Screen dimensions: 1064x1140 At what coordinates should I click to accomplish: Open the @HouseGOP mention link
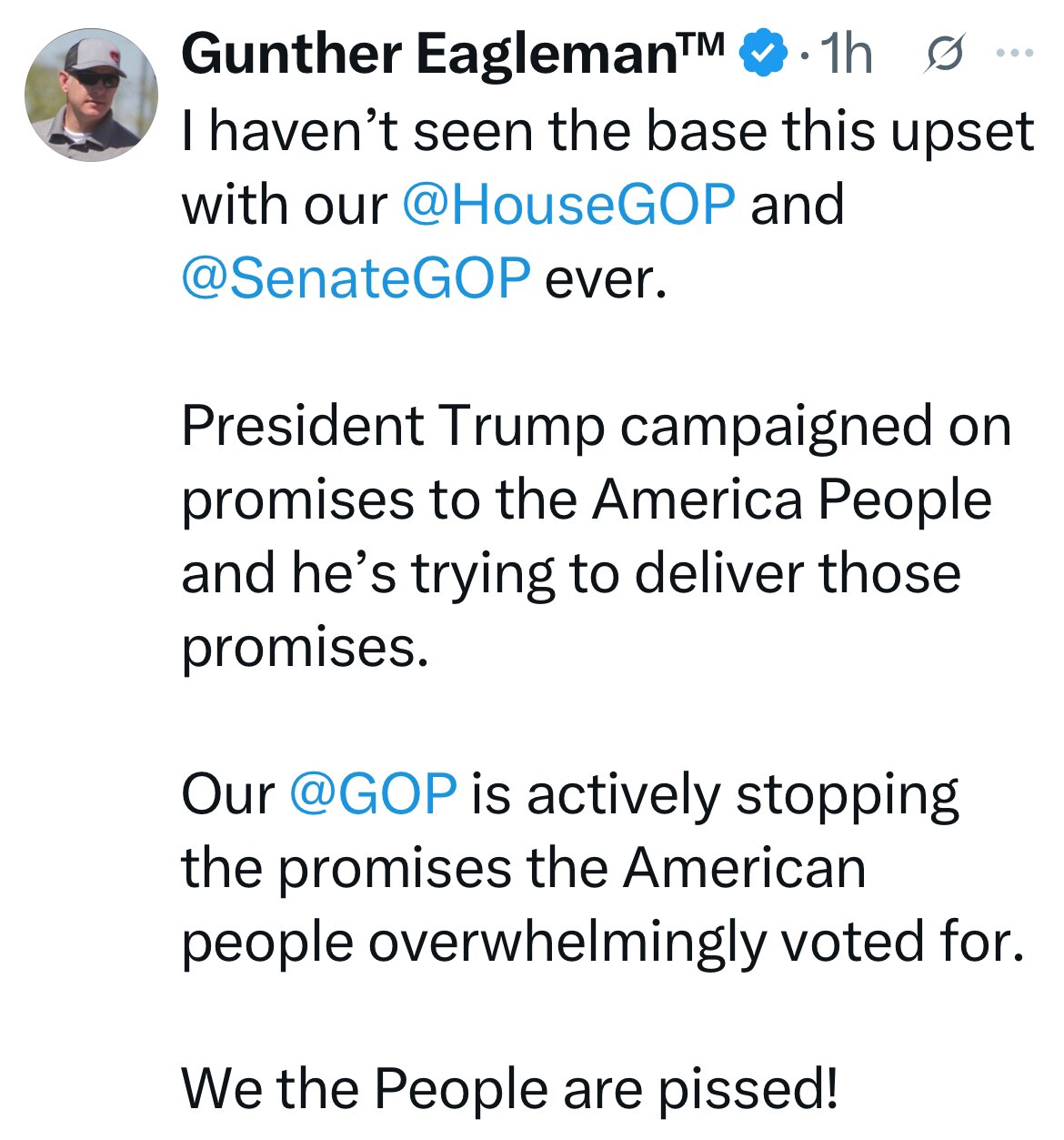click(569, 202)
